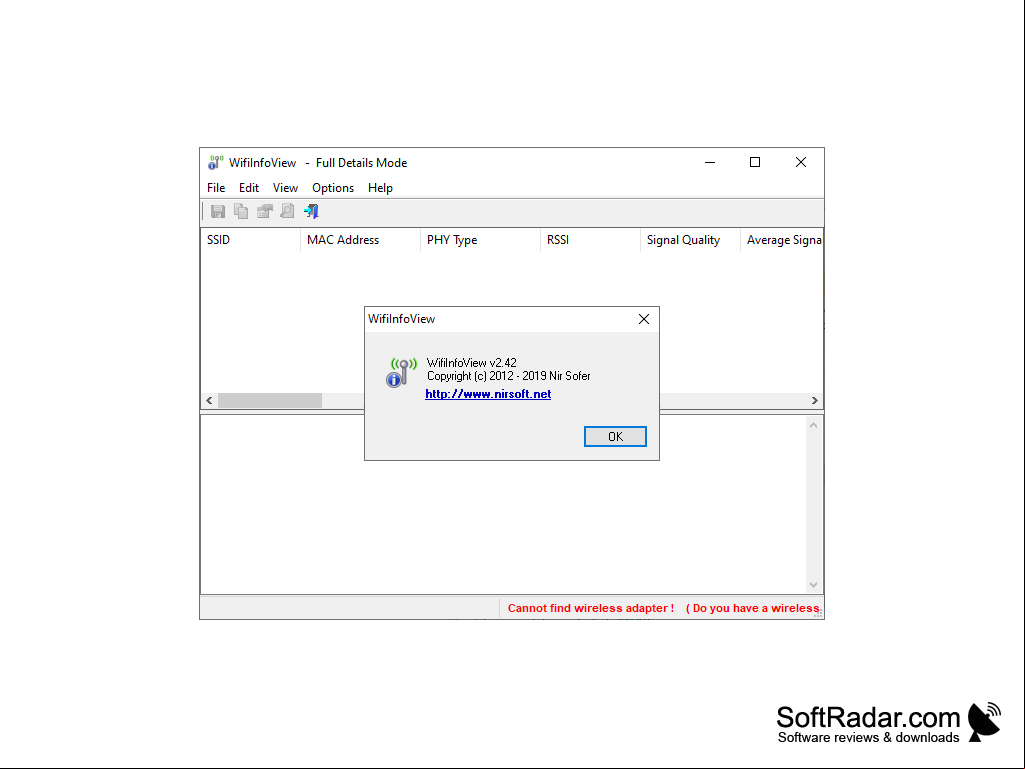The width and height of the screenshot is (1025, 769).
Task: Click the Save Selected Items toolbar icon
Action: point(218,211)
